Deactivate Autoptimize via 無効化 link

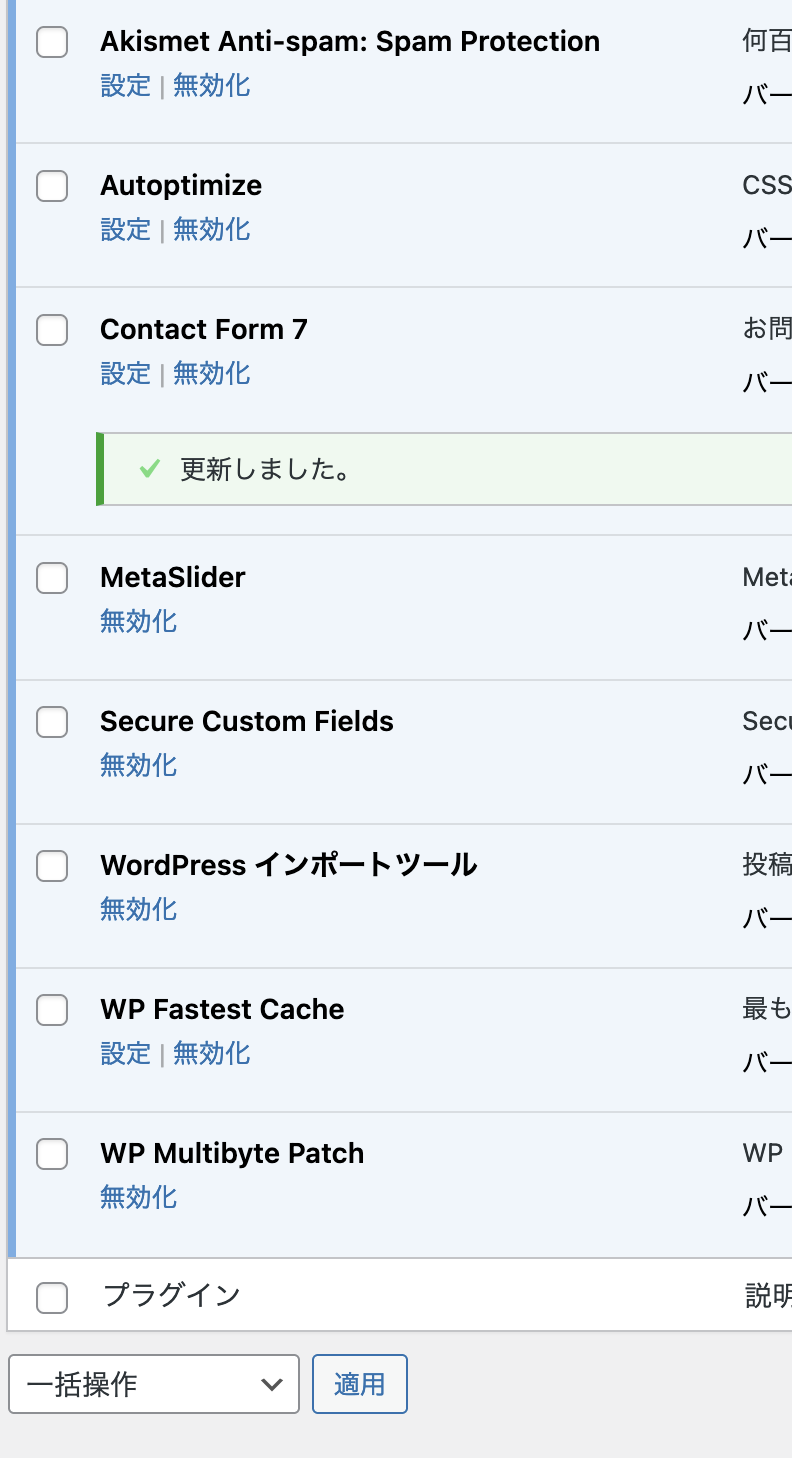point(211,230)
